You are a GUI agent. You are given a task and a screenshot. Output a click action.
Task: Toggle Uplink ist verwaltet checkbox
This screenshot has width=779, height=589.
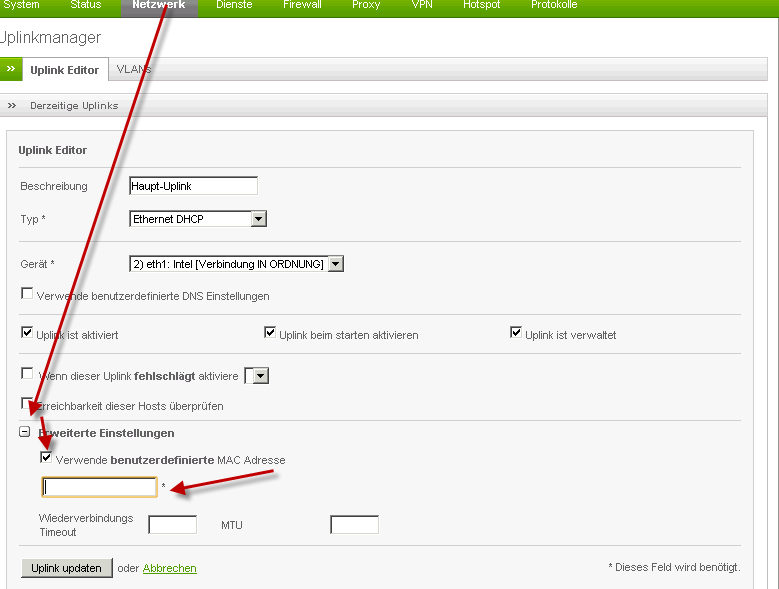[x=516, y=333]
